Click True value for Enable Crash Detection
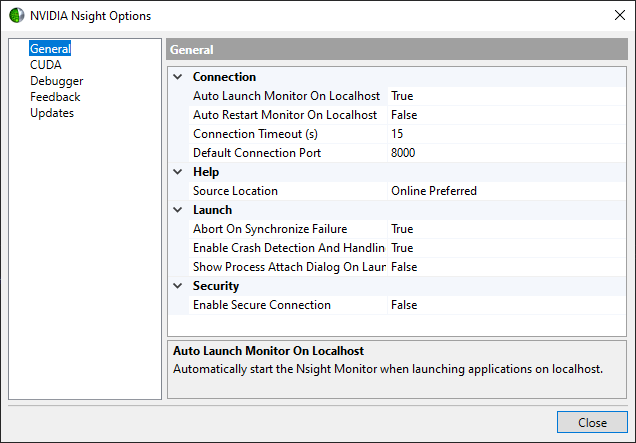The width and height of the screenshot is (636, 443). [x=507, y=248]
